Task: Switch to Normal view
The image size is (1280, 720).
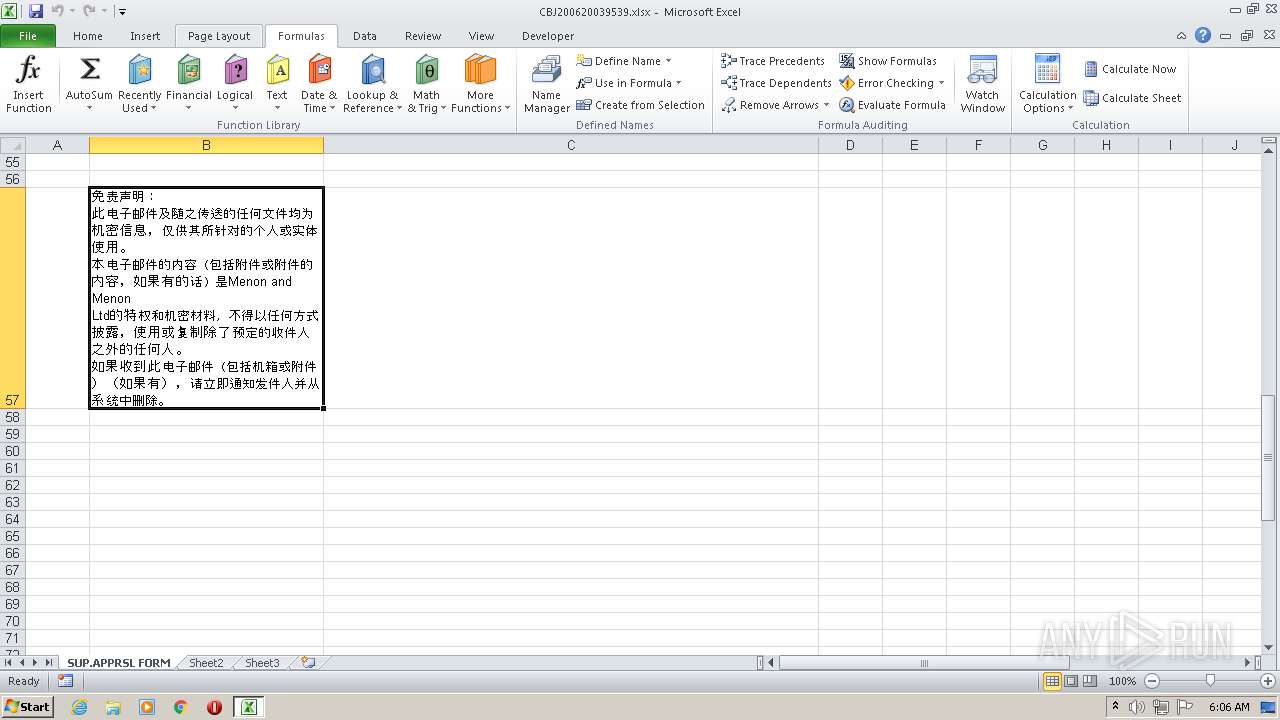Action: coord(1052,681)
